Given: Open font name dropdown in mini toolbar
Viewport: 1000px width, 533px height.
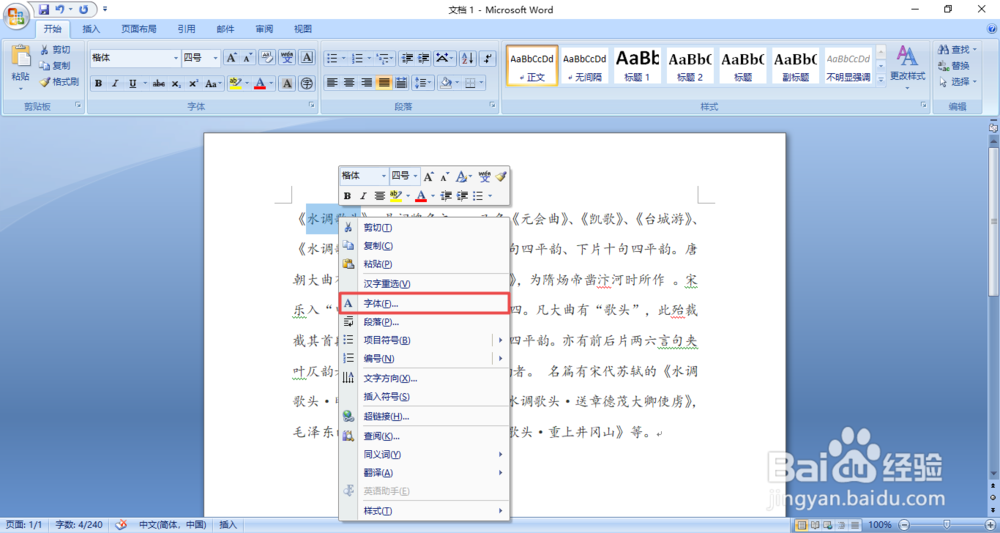Looking at the screenshot, I should 384,176.
